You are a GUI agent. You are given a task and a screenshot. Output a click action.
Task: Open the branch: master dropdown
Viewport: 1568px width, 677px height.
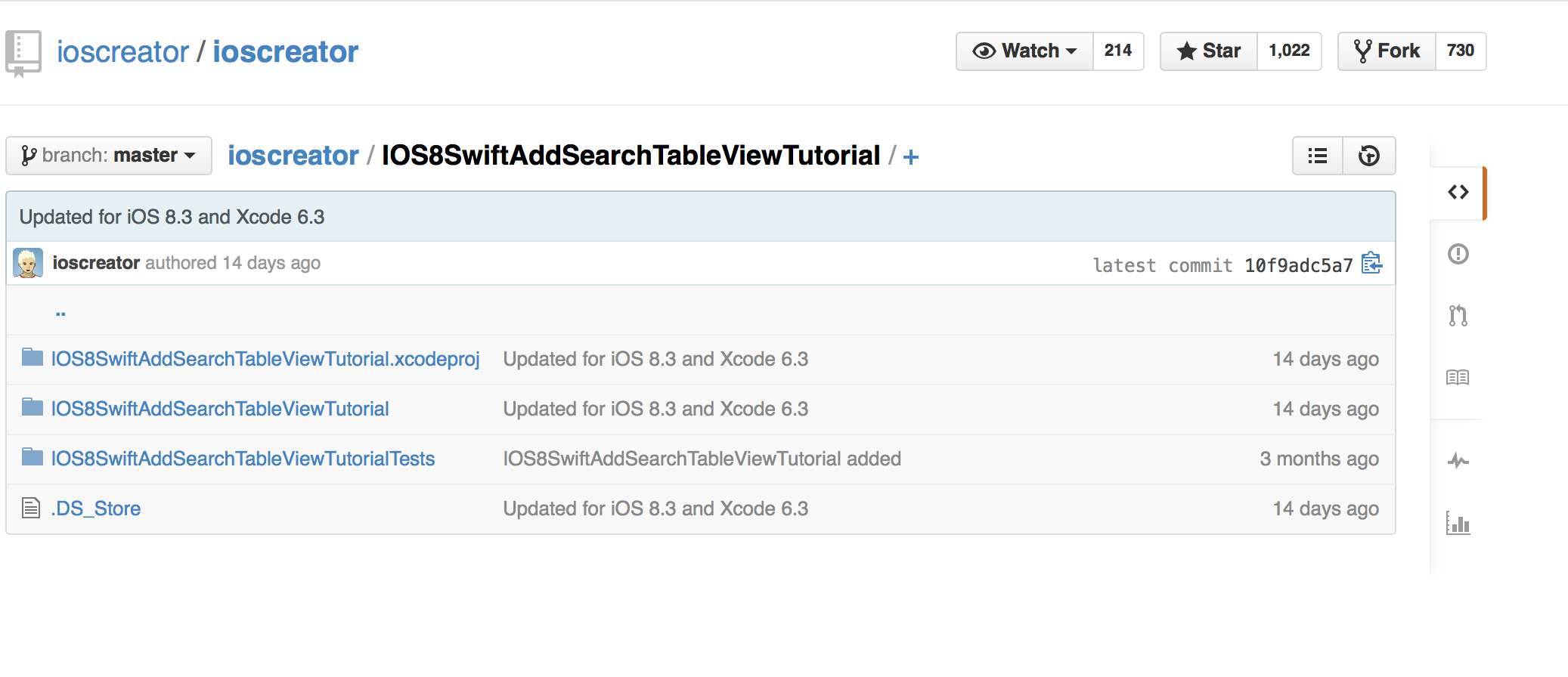[109, 156]
